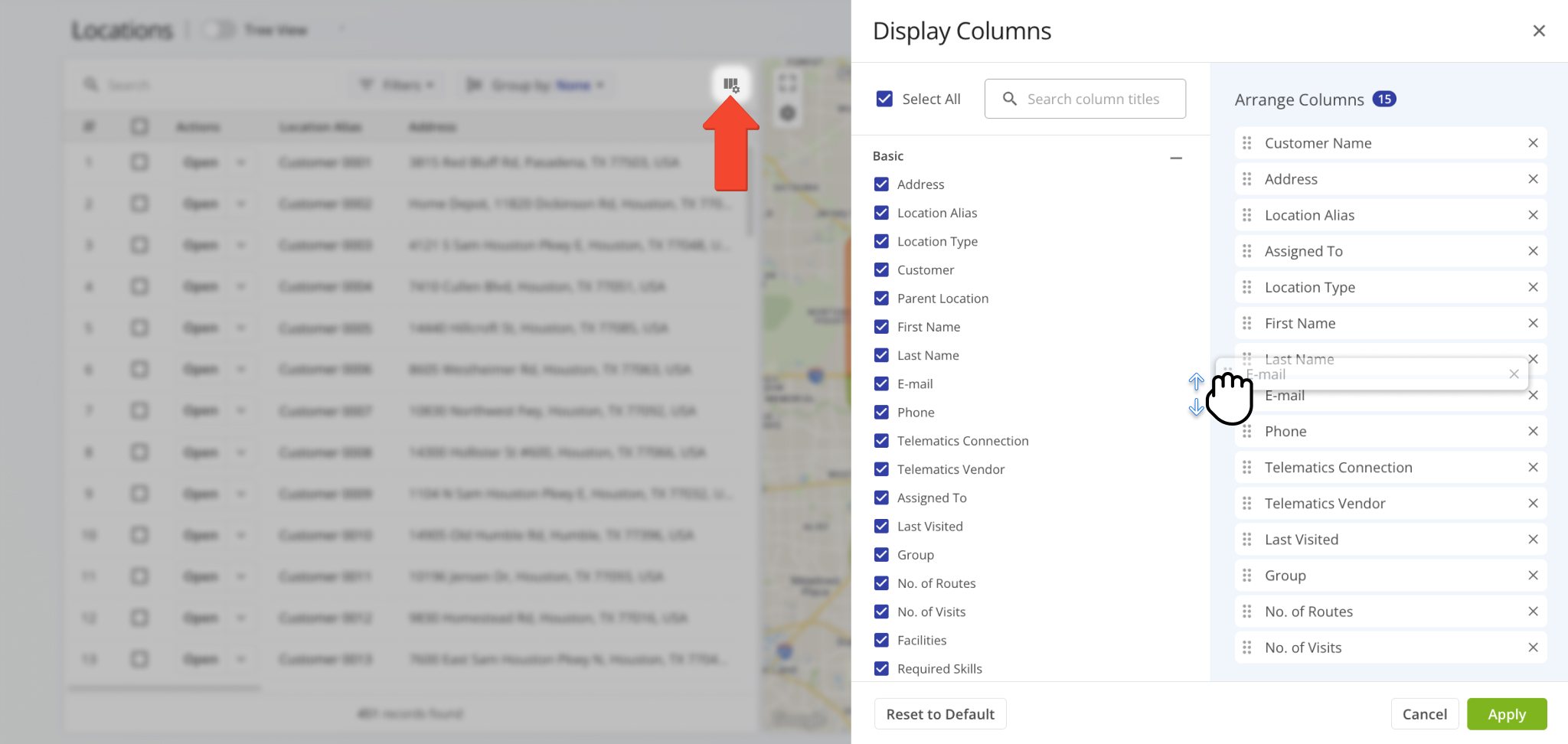Remove First Name from arranged columns

click(x=1533, y=323)
